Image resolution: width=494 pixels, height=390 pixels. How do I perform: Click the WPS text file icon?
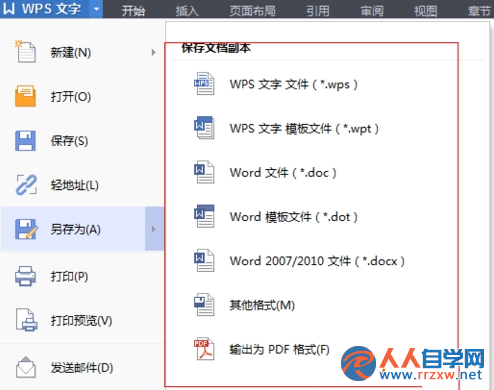(204, 84)
